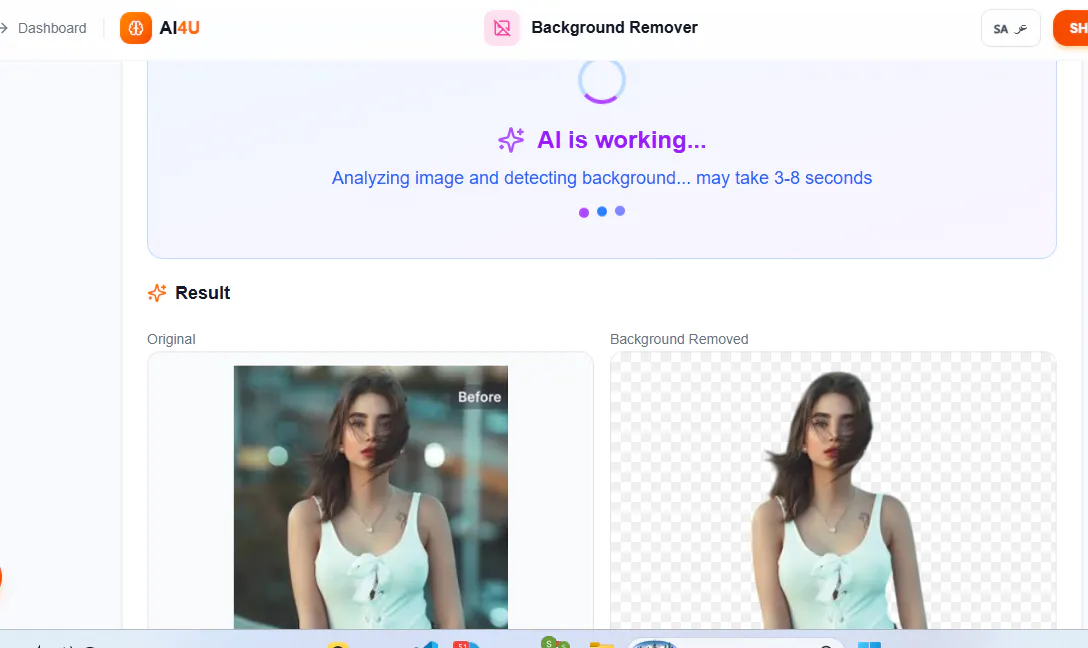The width and height of the screenshot is (1088, 648).
Task: Click the pink Background Remover tool icon
Action: 502,28
